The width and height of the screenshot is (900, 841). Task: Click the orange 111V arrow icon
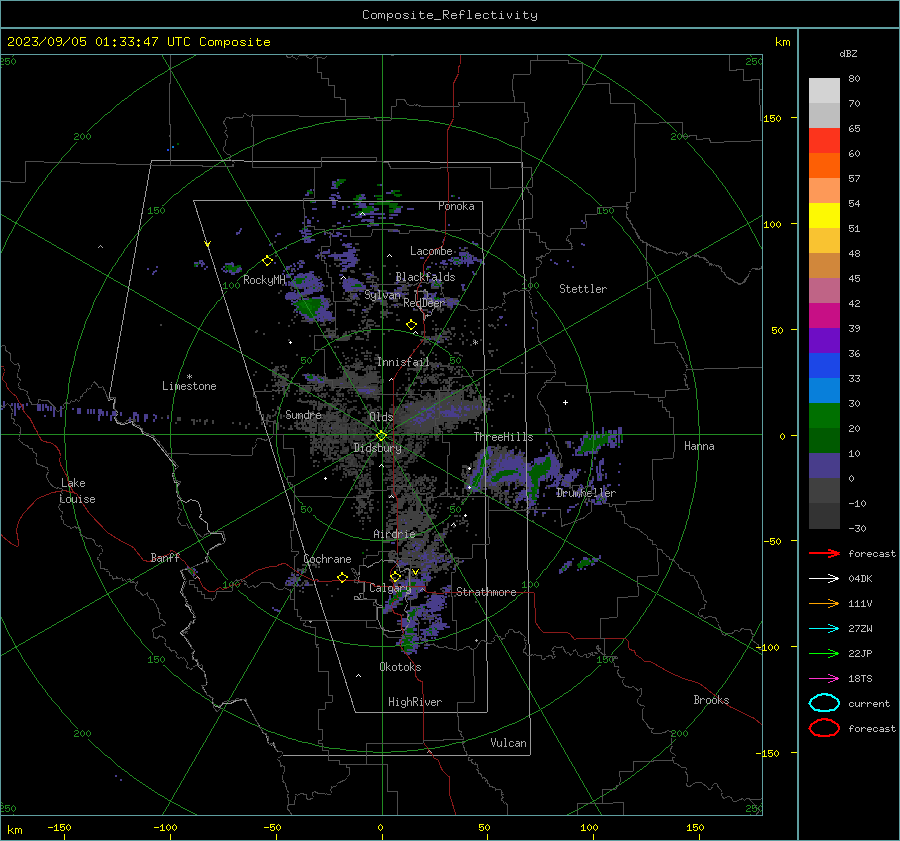click(x=824, y=603)
